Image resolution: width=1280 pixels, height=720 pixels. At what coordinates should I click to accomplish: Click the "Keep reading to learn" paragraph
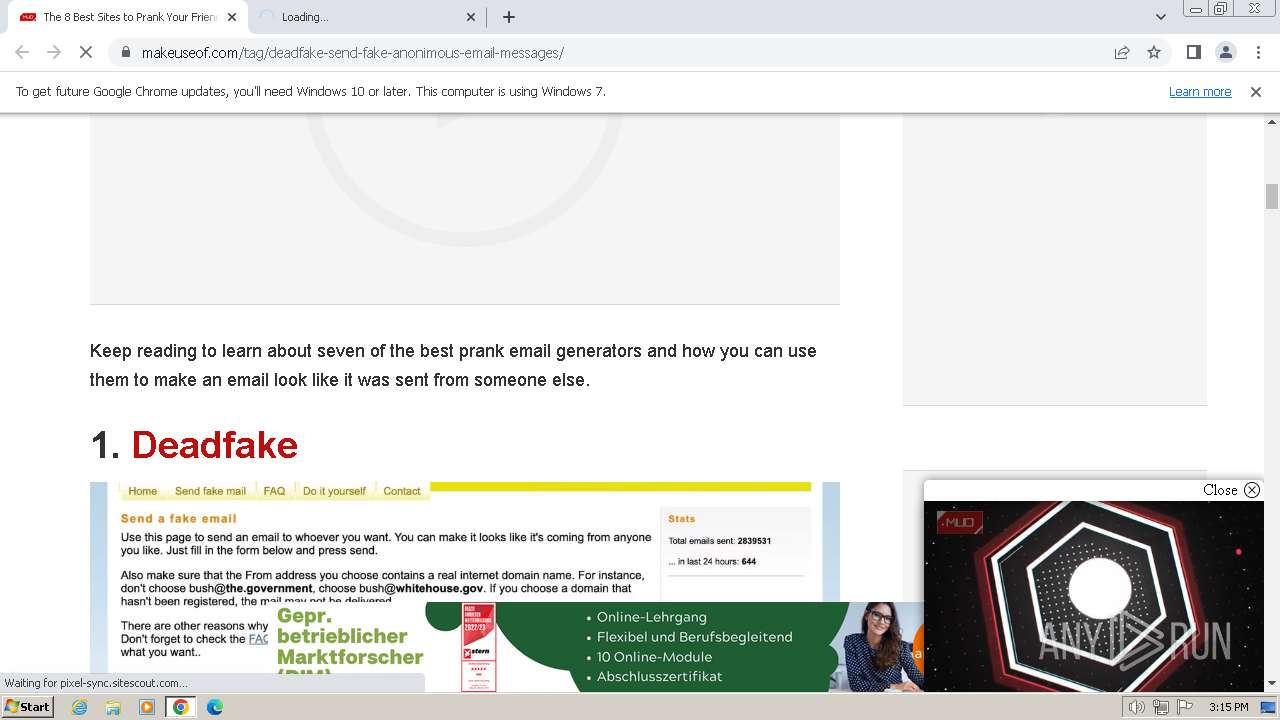453,365
